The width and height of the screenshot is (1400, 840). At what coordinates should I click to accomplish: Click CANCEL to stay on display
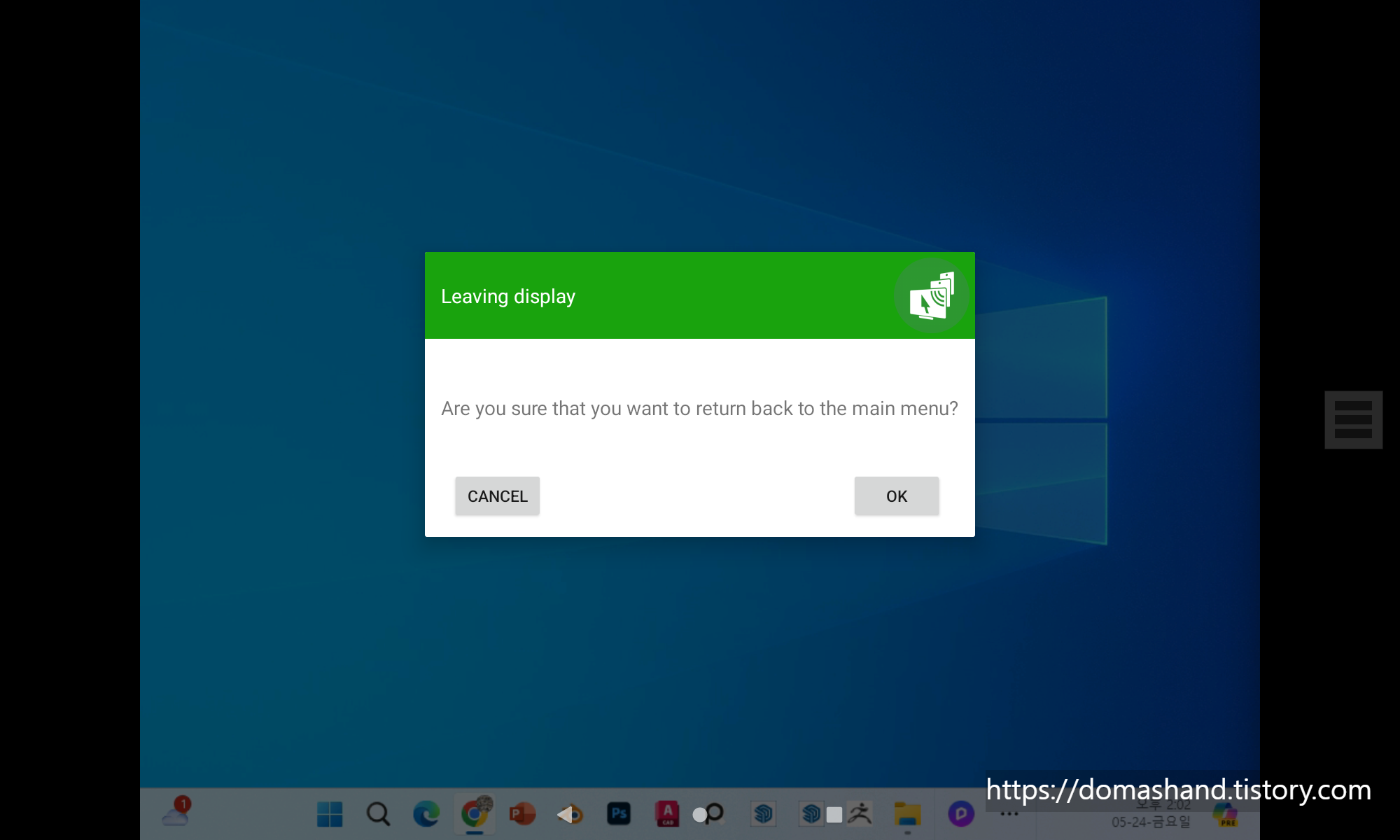pos(497,496)
